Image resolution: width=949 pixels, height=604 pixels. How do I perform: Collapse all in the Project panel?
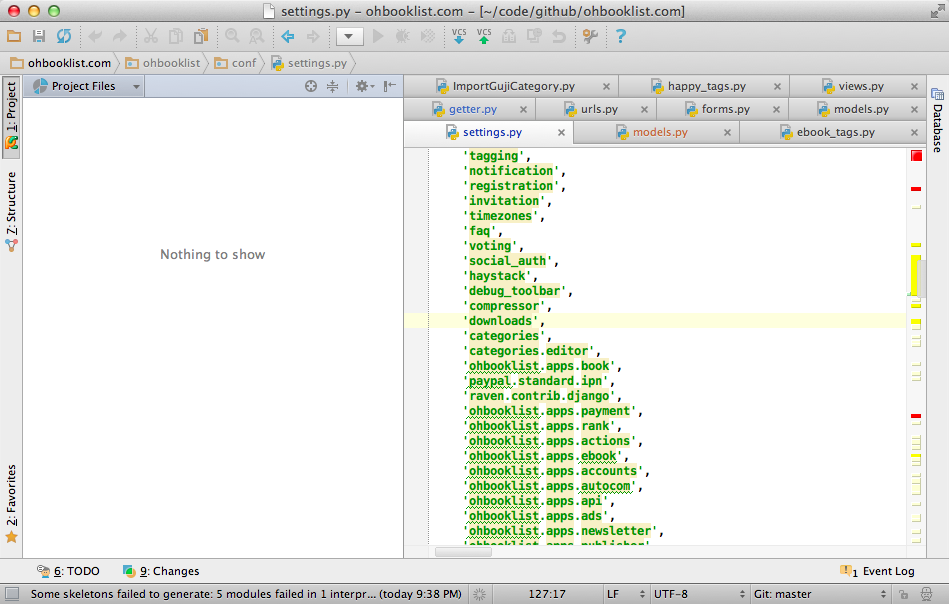332,86
